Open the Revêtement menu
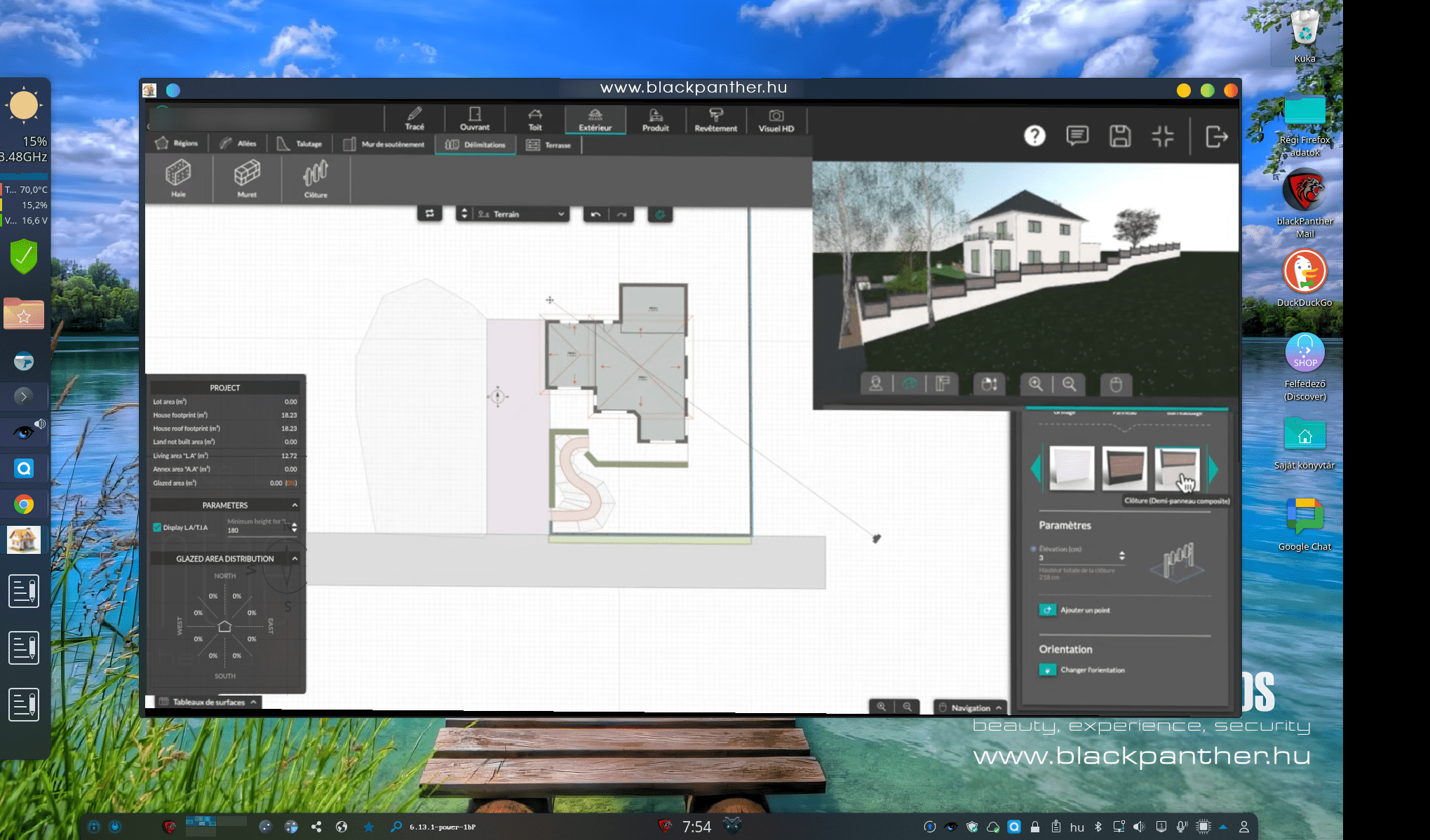The image size is (1430, 840). [x=715, y=120]
